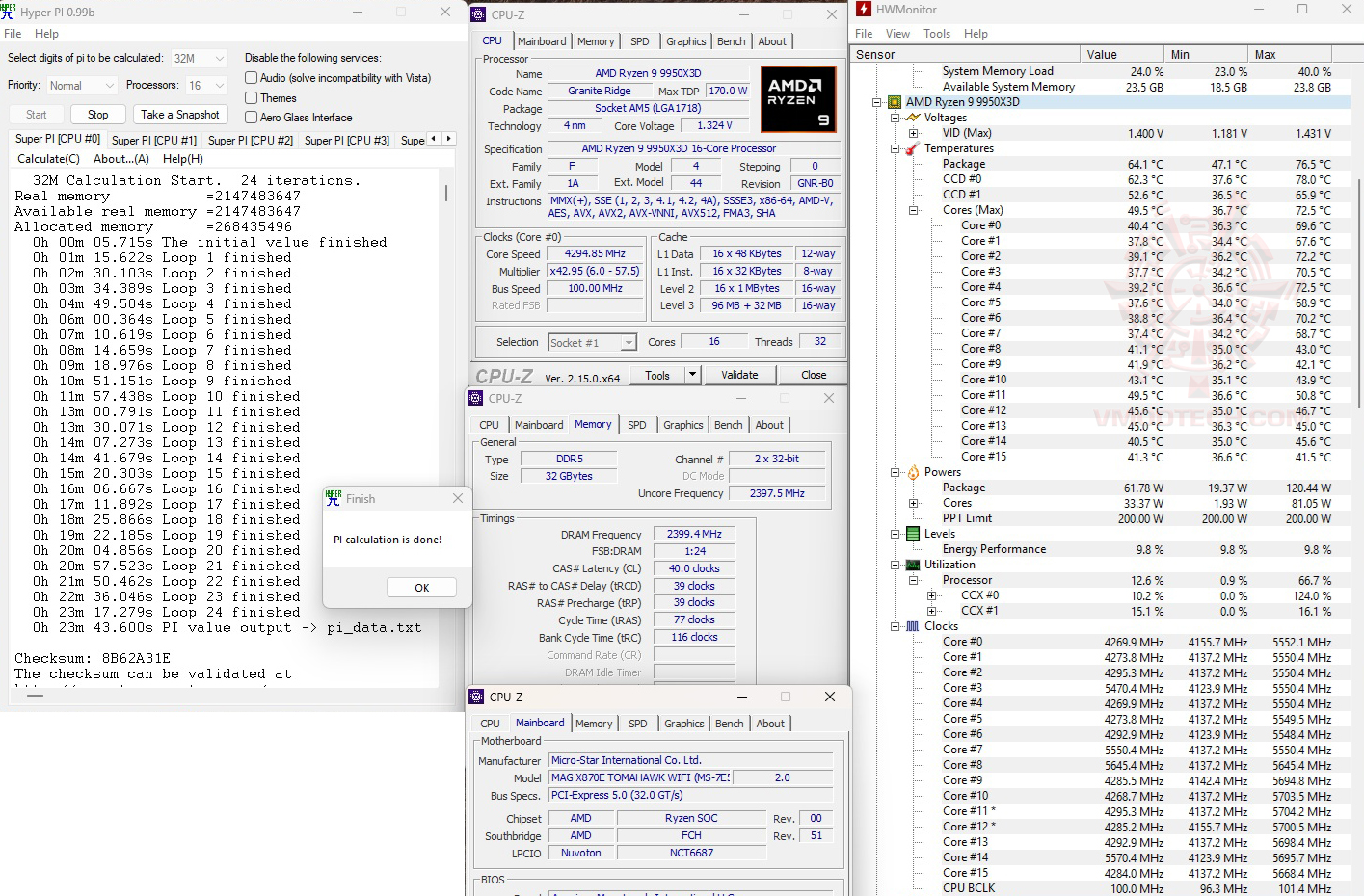Viewport: 1364px width, 896px height.
Task: Click the Powers flame icon
Action: tap(912, 472)
